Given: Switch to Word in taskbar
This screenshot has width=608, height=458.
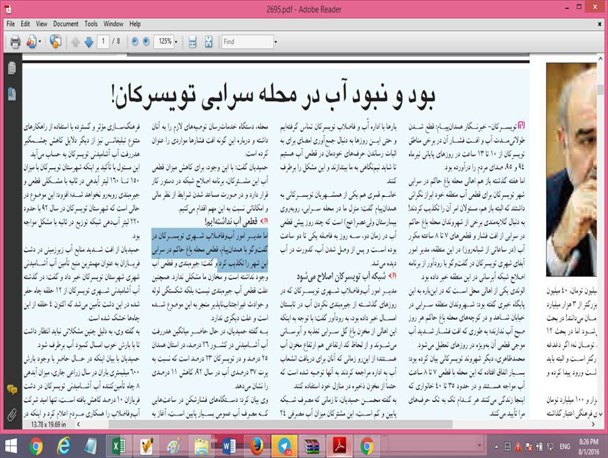Looking at the screenshot, I should (228, 446).
